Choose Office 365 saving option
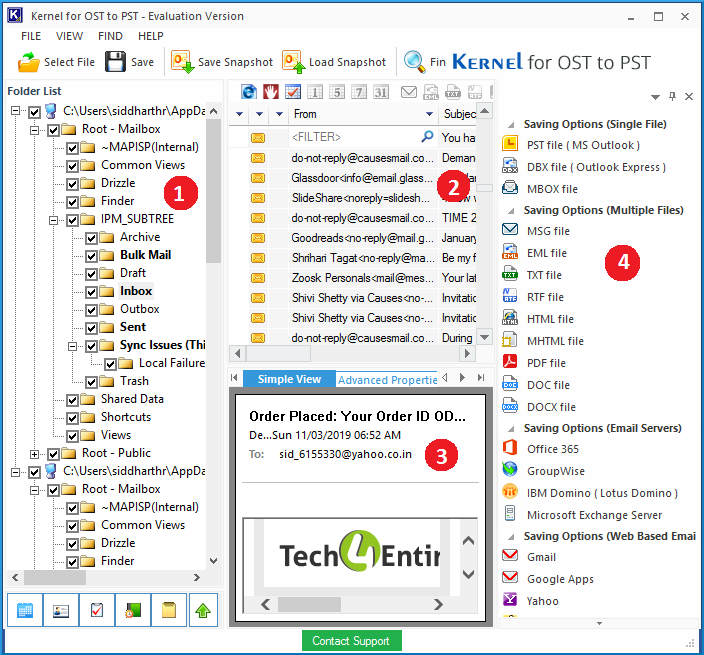This screenshot has width=704, height=655. coord(553,449)
